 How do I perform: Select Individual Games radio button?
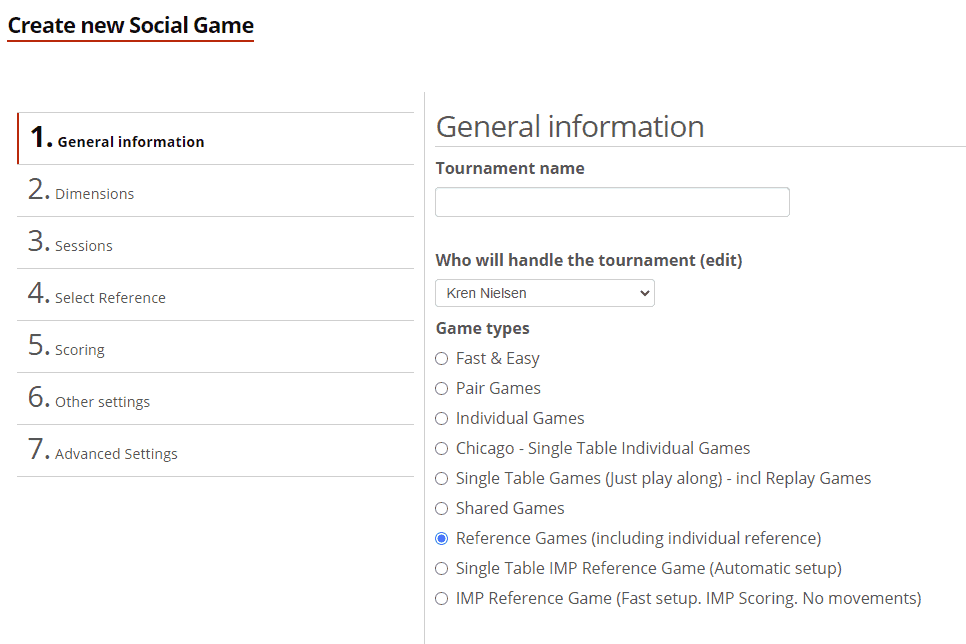click(442, 419)
